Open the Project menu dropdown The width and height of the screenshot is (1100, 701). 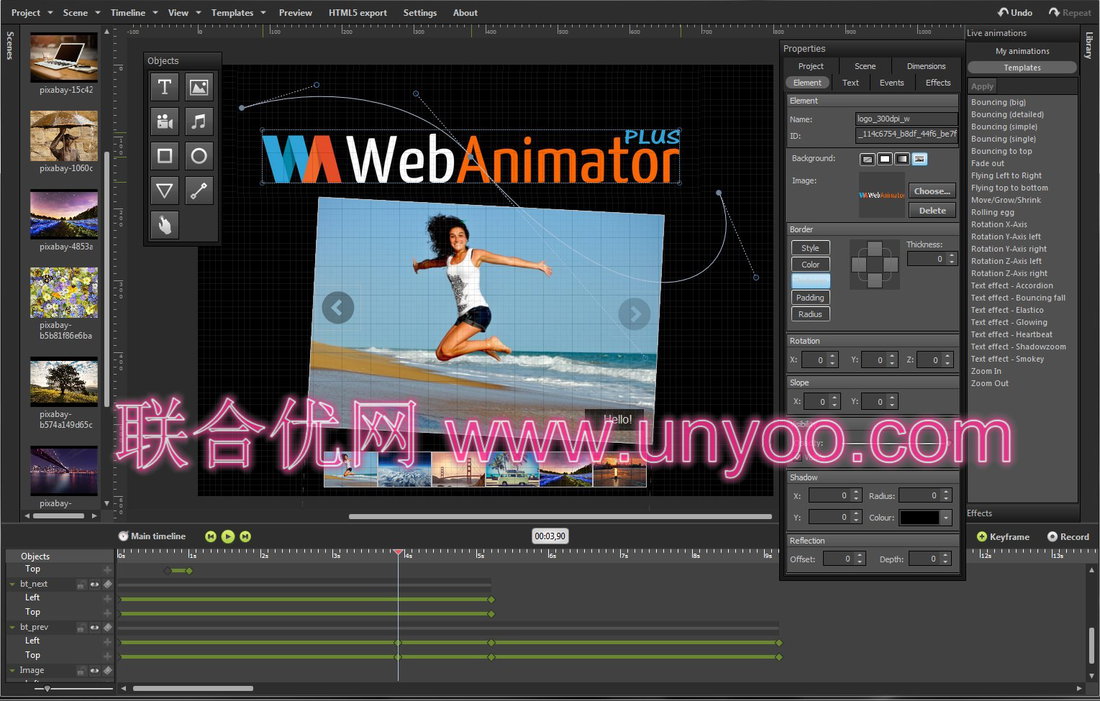click(x=31, y=13)
